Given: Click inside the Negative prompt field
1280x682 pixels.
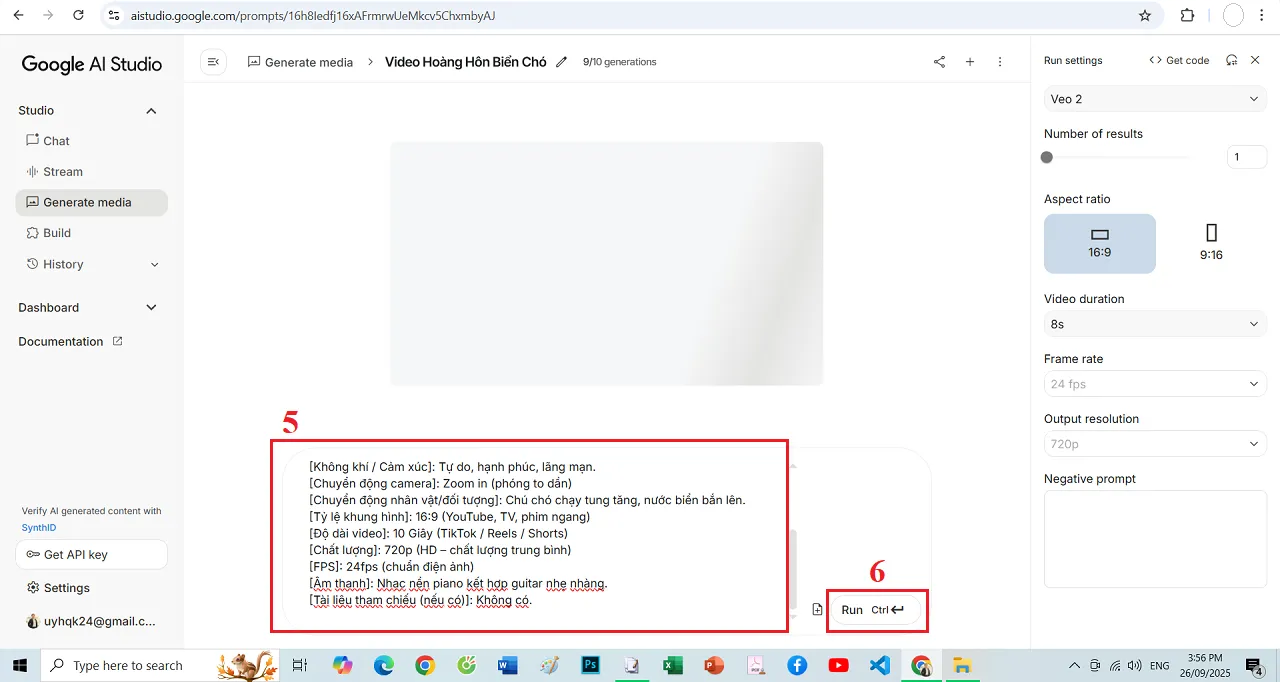Looking at the screenshot, I should (x=1154, y=539).
